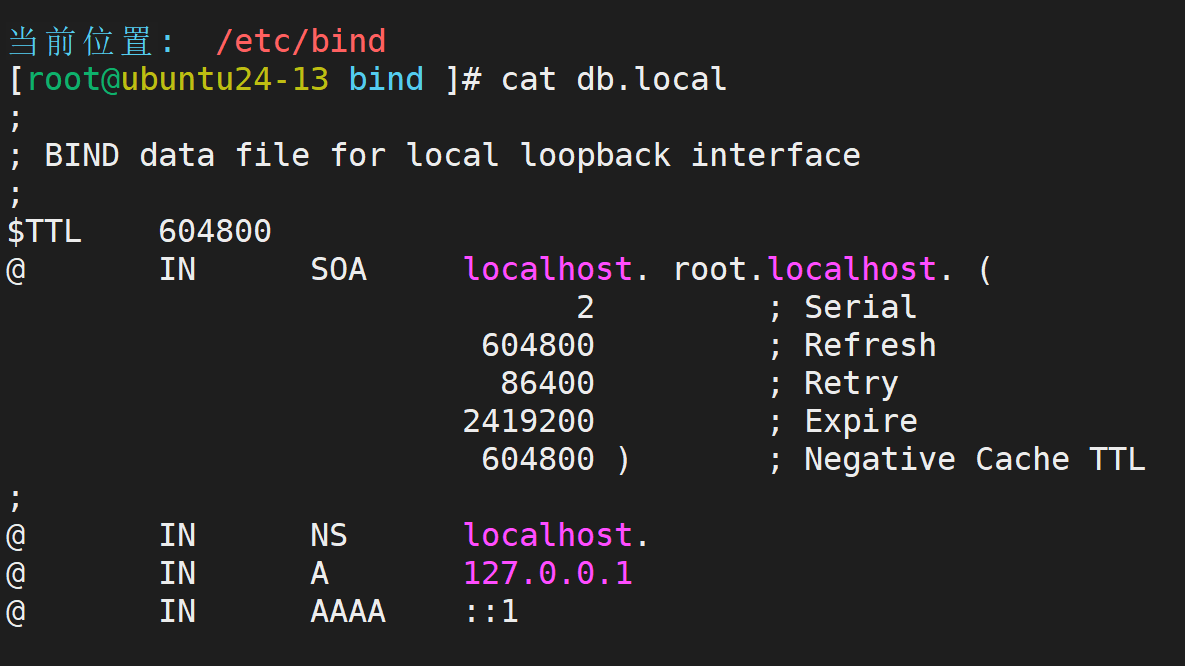1185x666 pixels.
Task: Click the 604800 value after $TTL
Action: [x=215, y=231]
